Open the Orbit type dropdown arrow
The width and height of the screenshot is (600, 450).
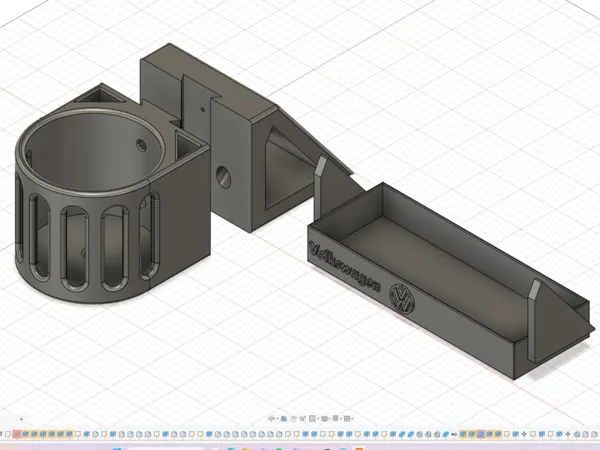pos(277,419)
